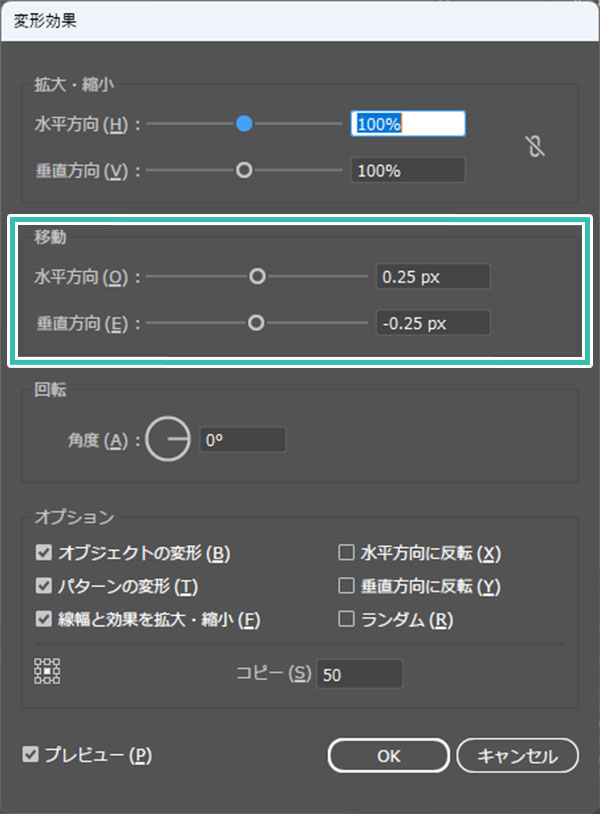The image size is (600, 814).
Task: Click the OK button
Action: 389,756
